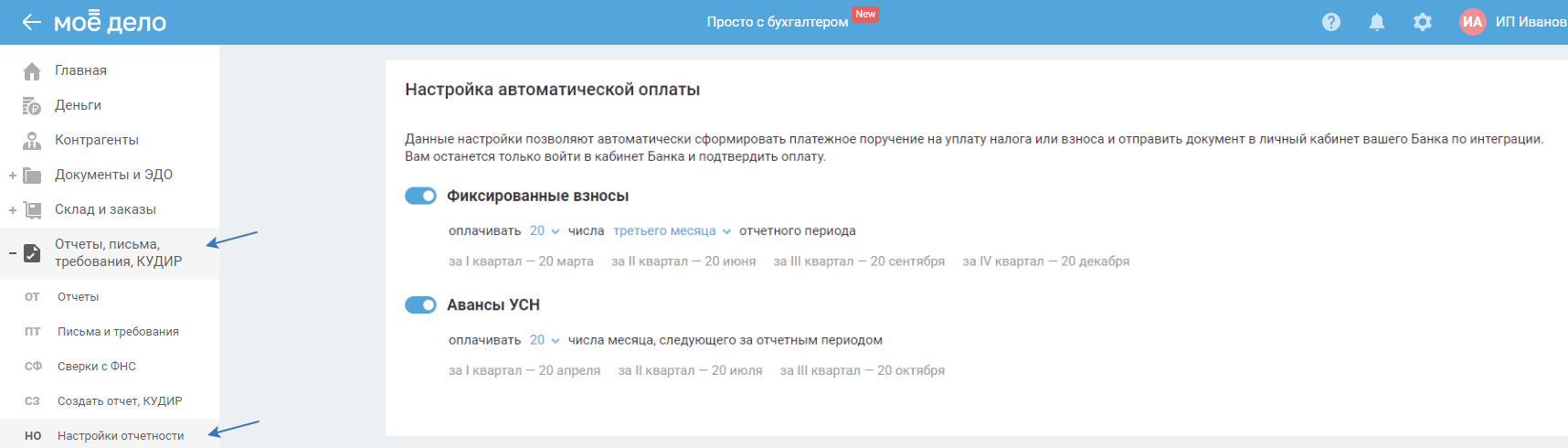
Task: Open the ИП Иванов account menu
Action: (1531, 22)
